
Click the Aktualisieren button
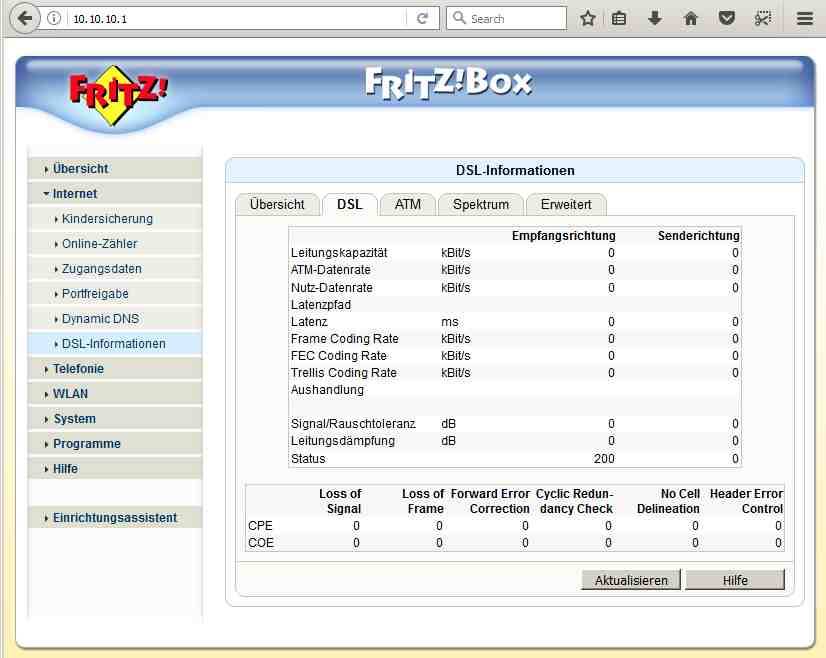631,580
